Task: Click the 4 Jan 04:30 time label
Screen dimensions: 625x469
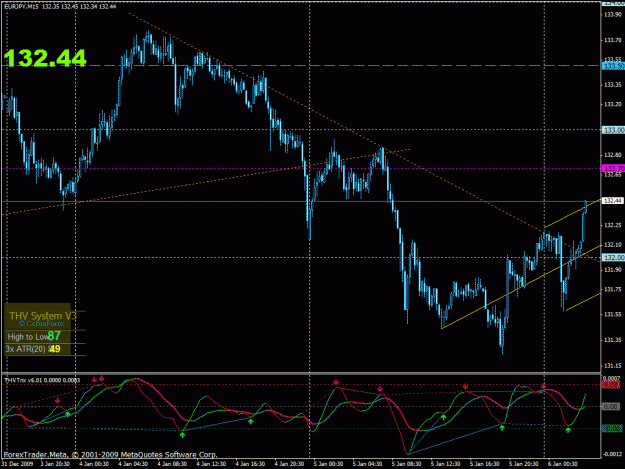Action: [133, 464]
